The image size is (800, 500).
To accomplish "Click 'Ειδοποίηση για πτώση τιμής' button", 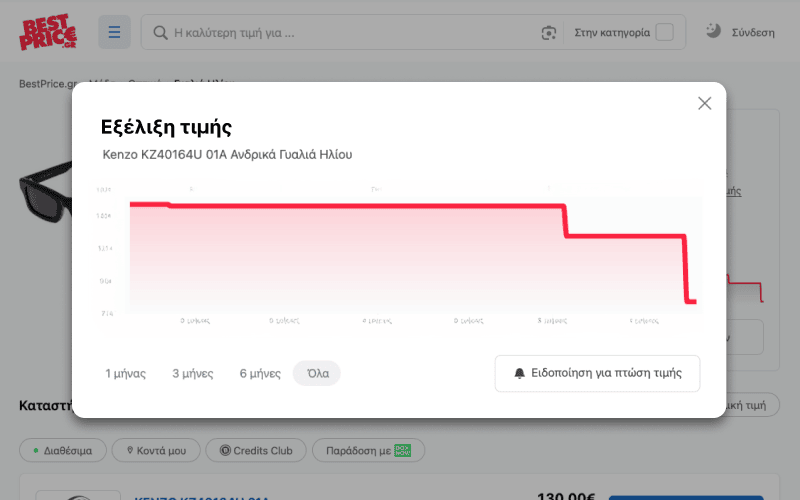I will [597, 373].
